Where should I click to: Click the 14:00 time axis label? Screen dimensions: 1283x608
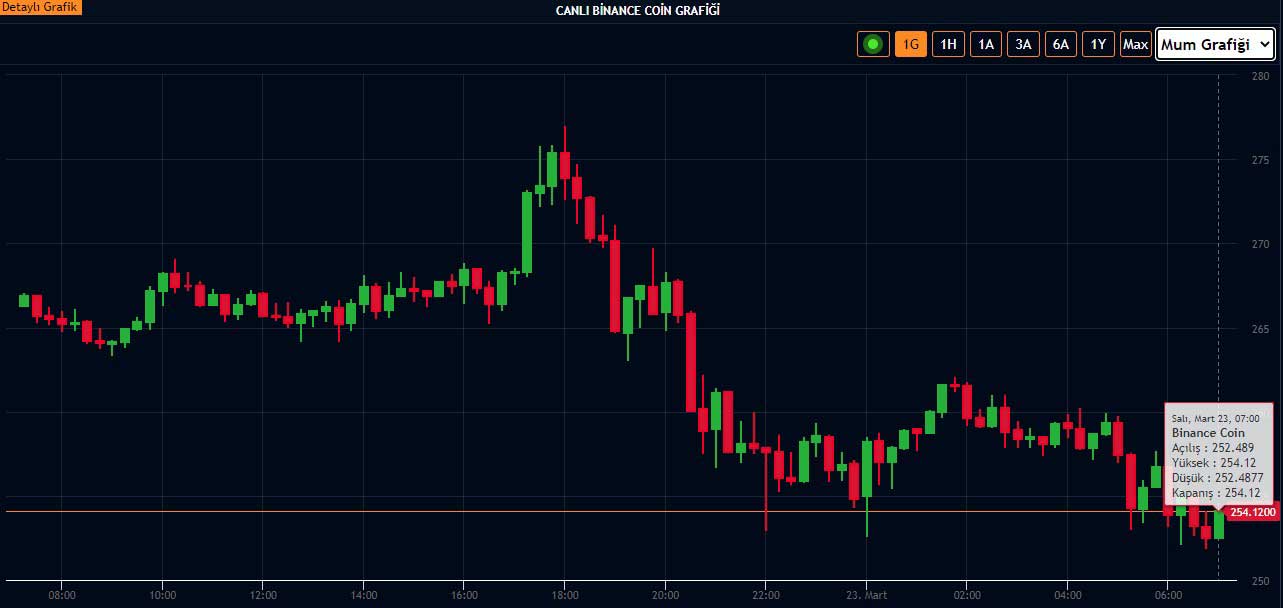pyautogui.click(x=363, y=594)
